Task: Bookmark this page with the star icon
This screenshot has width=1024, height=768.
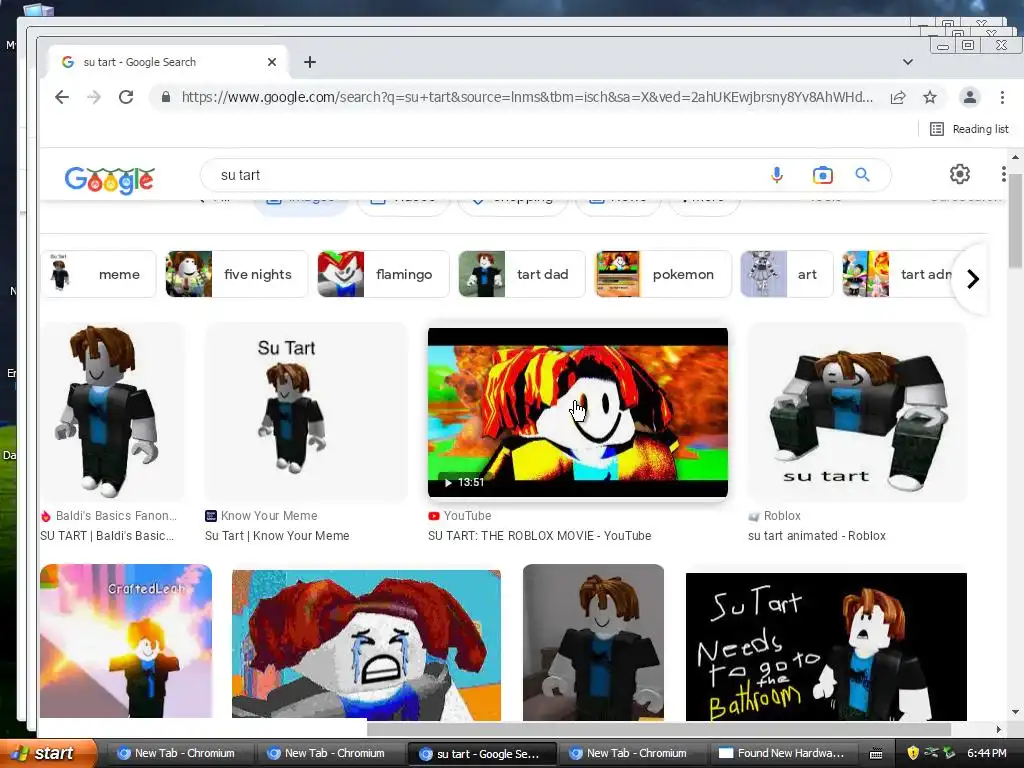Action: click(930, 97)
